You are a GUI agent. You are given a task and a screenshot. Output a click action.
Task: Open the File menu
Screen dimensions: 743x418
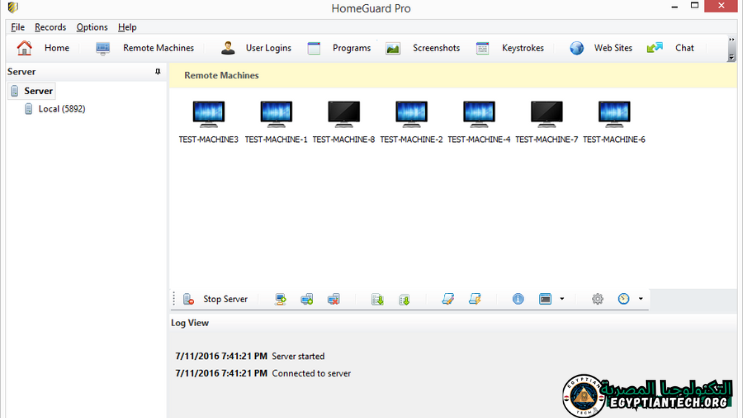point(18,27)
